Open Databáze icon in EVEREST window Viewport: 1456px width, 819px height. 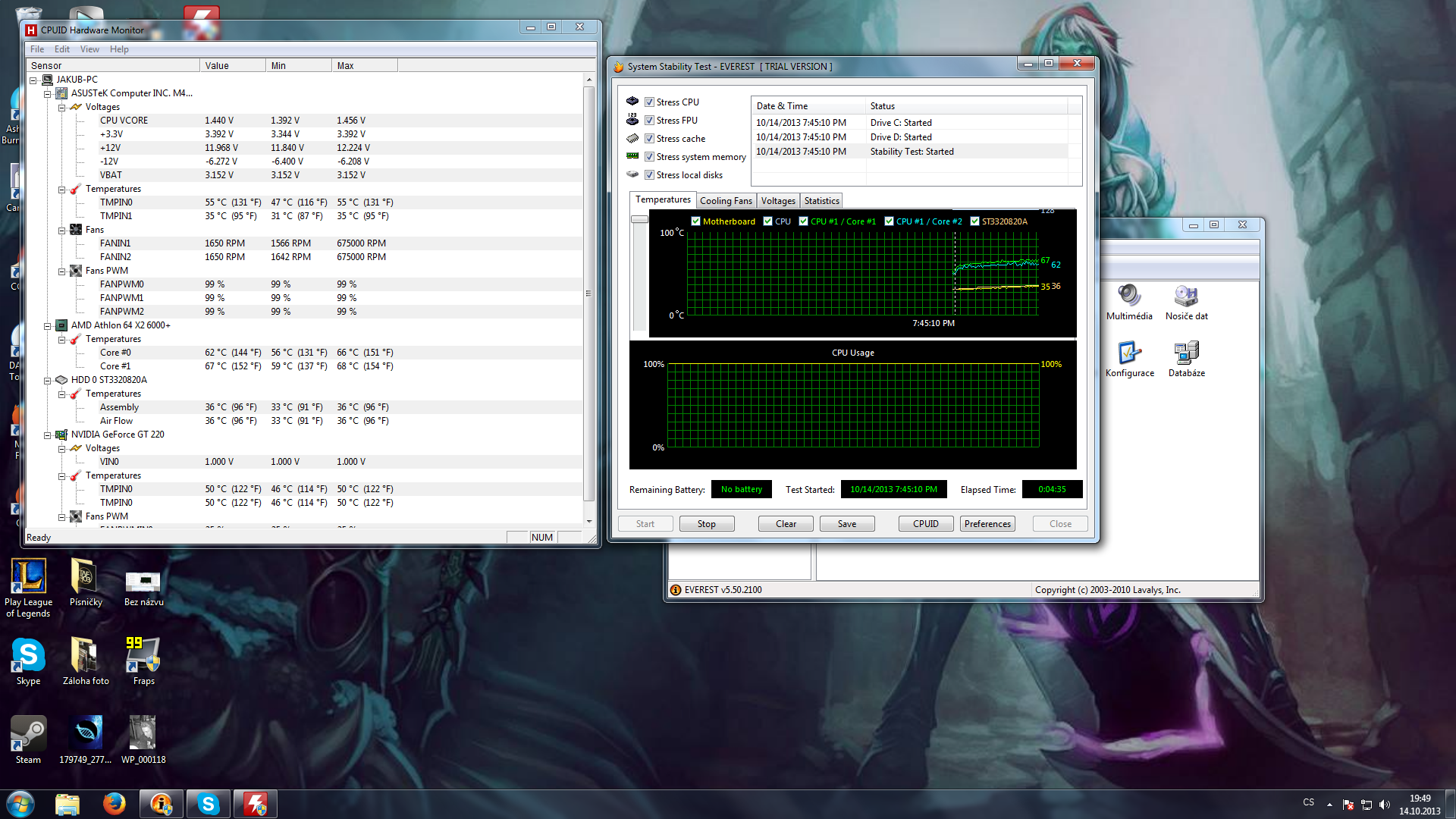pos(1186,359)
